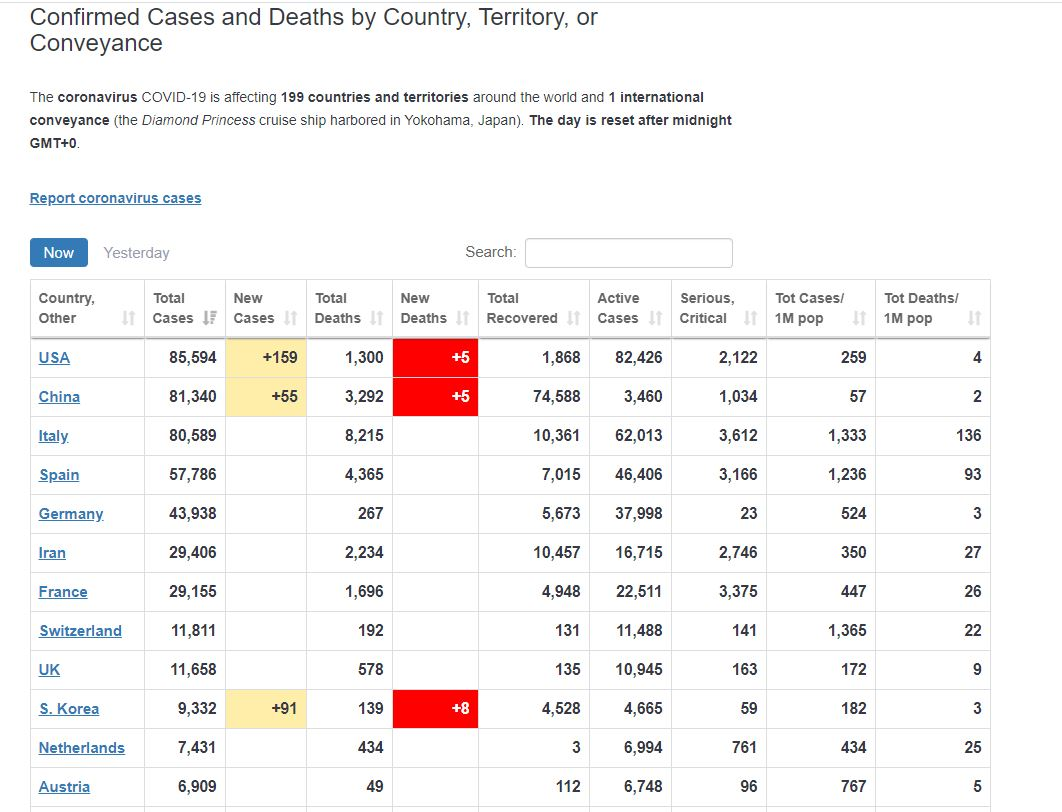Switch to the Now tab
This screenshot has height=812, width=1062.
click(59, 252)
